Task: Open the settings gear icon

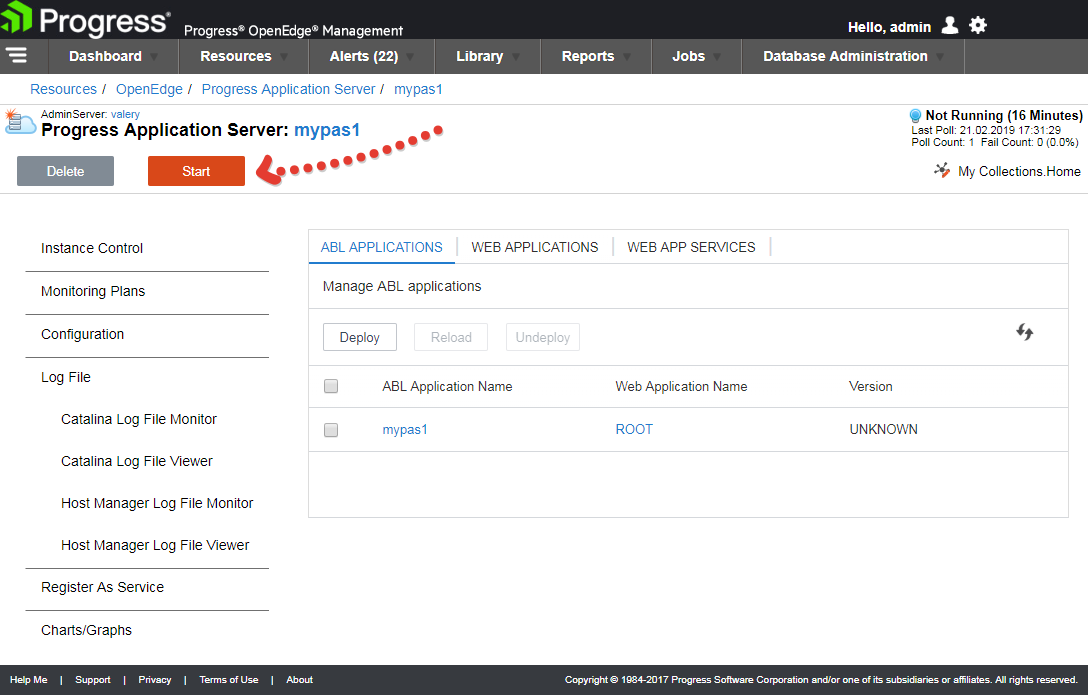Action: coord(978,26)
